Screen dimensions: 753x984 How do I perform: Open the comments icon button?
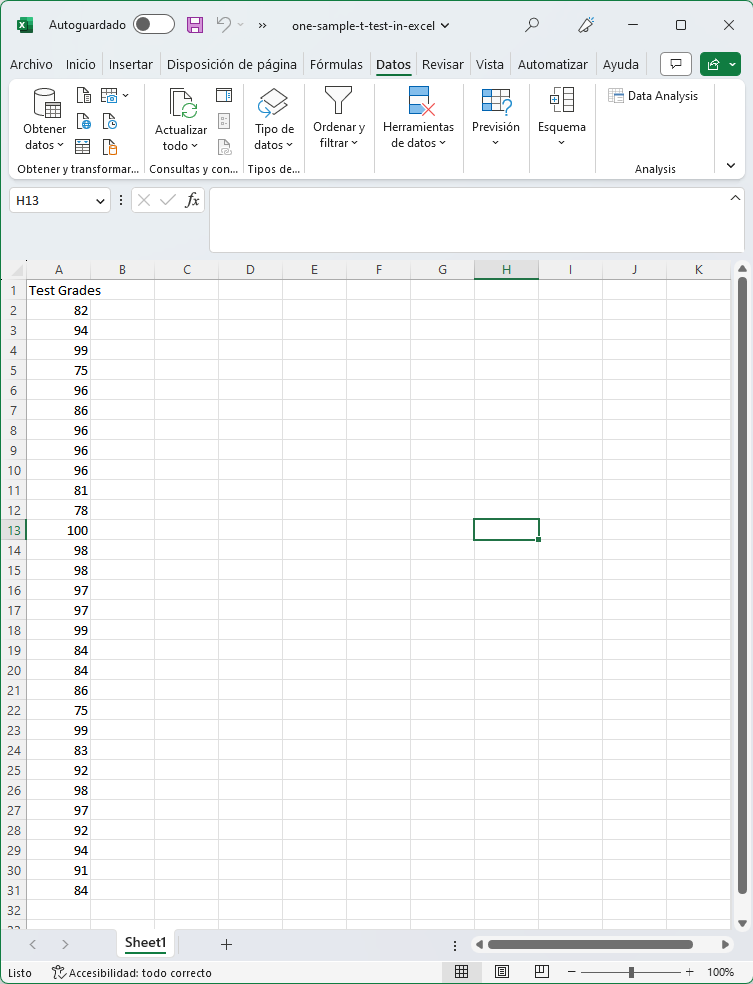[x=677, y=64]
